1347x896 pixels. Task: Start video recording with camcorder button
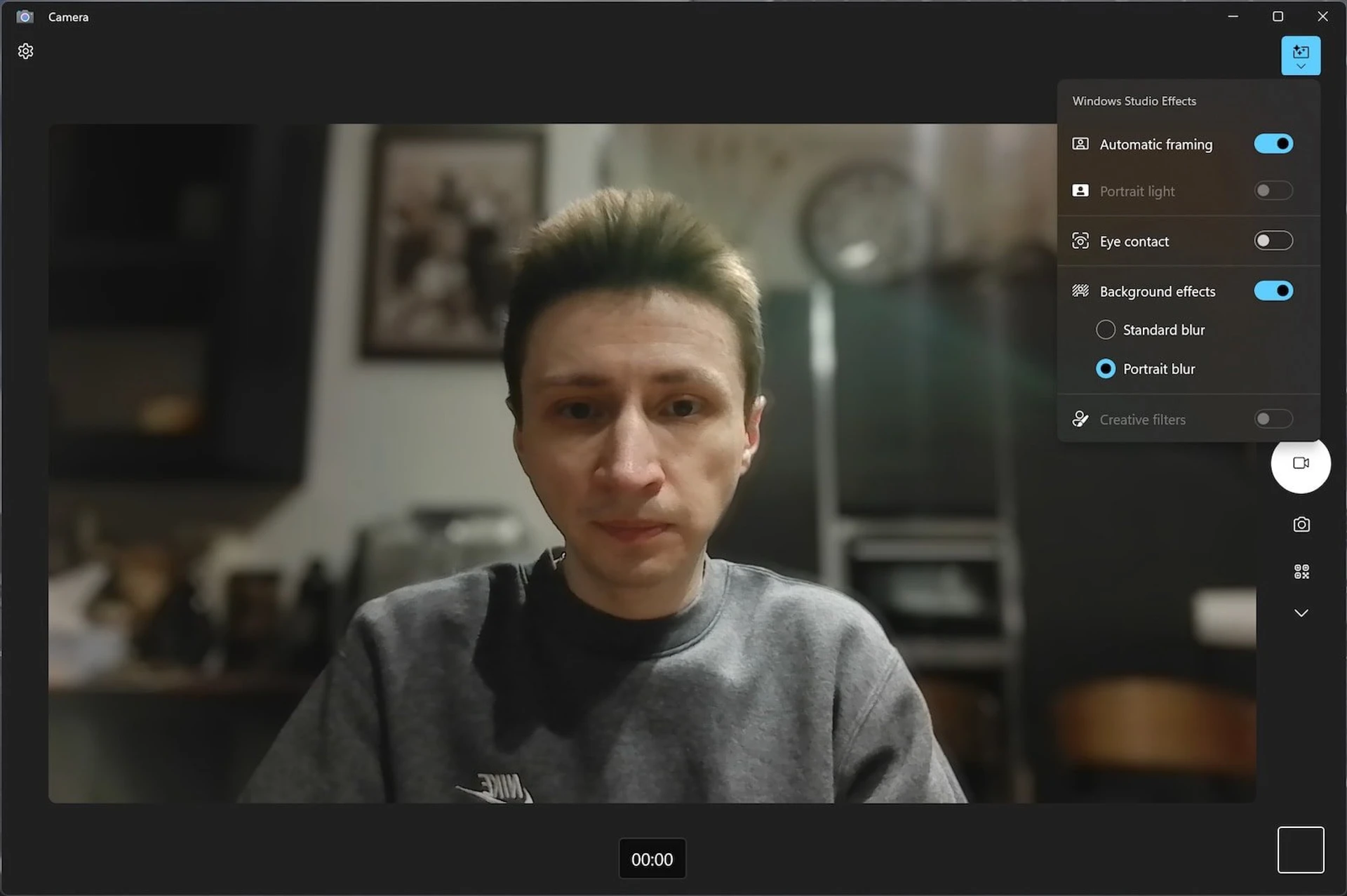[1300, 463]
